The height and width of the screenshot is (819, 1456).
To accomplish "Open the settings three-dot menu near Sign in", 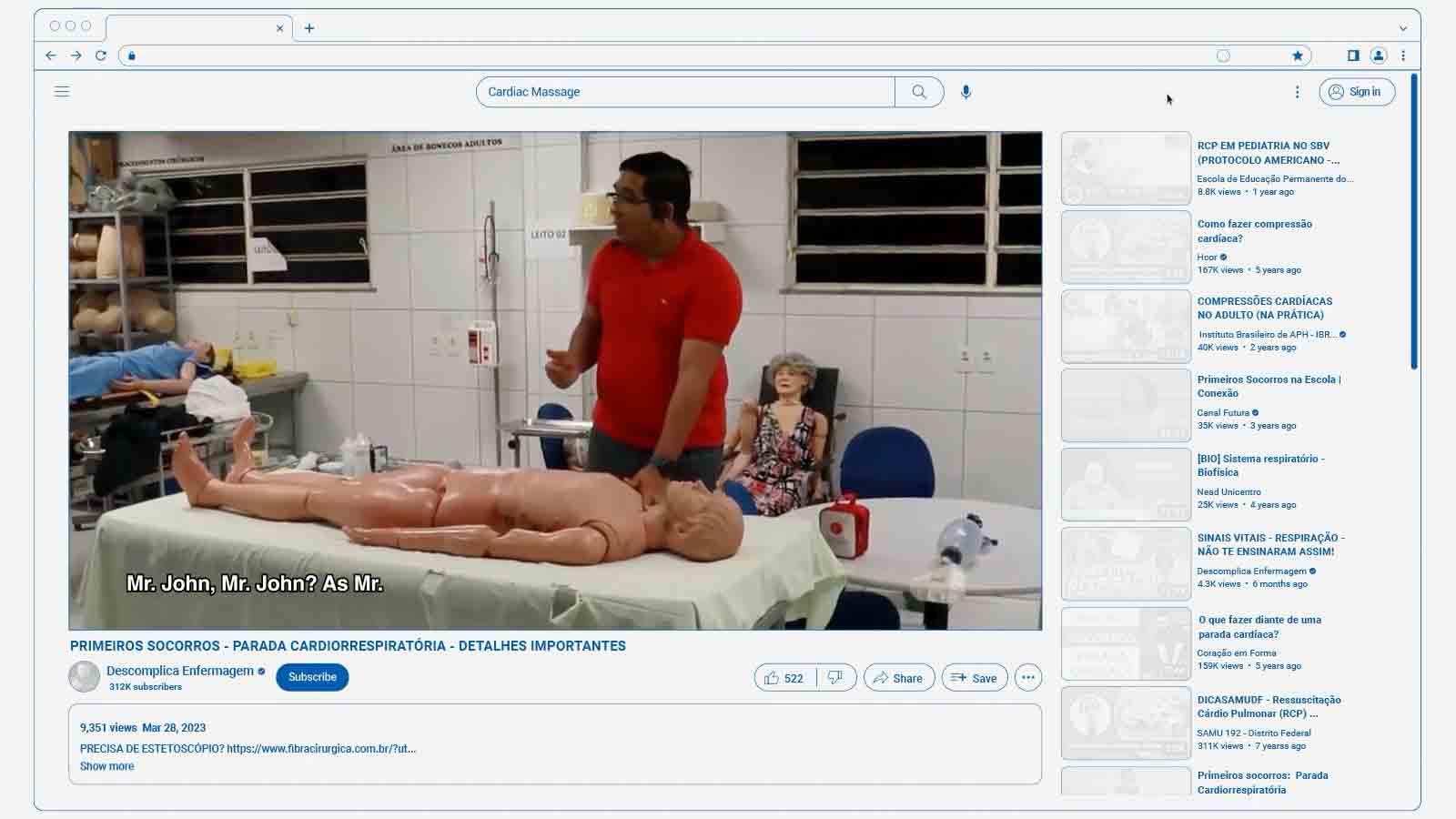I will coord(1297,92).
